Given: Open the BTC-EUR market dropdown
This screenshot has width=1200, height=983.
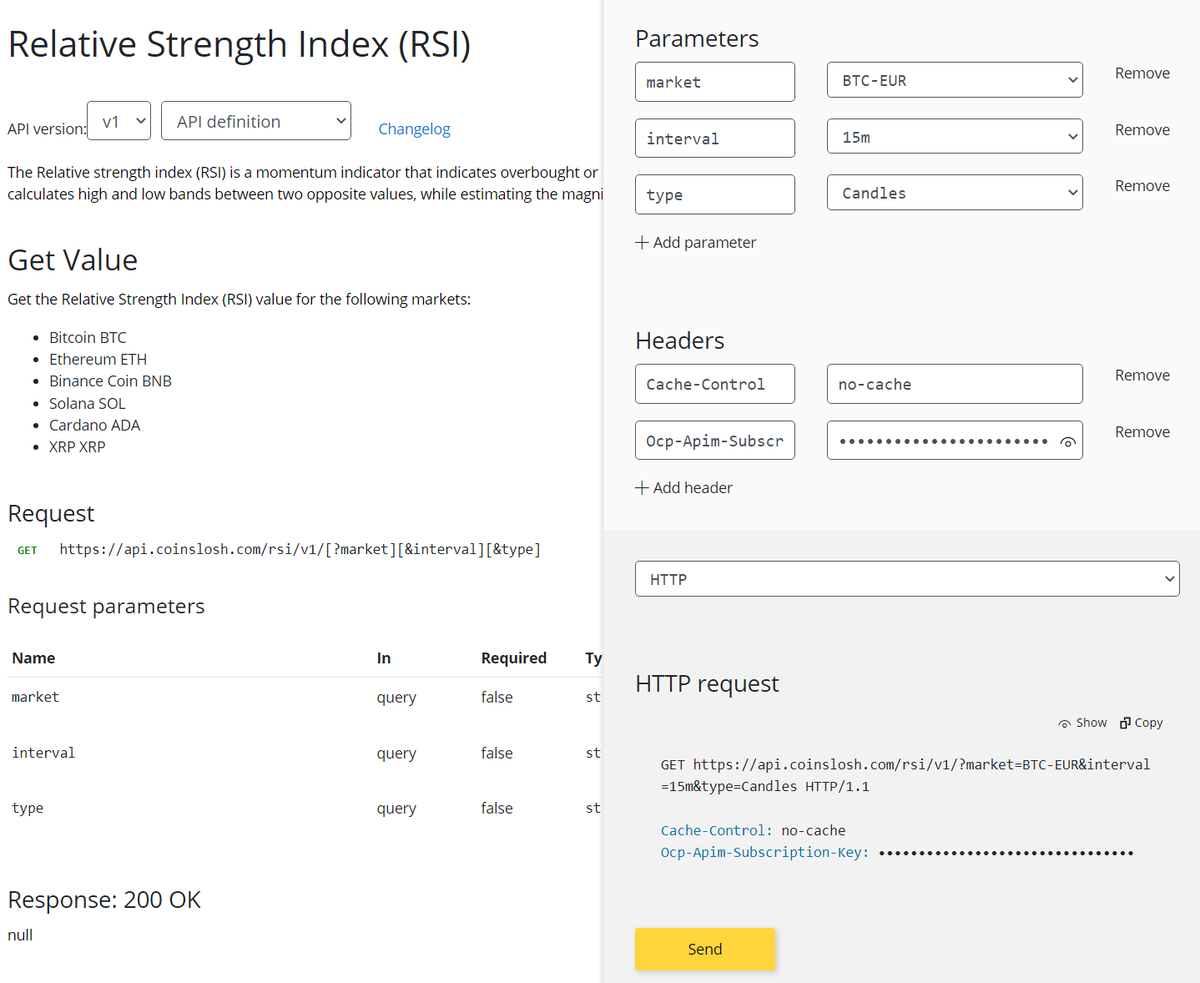Looking at the screenshot, I should [955, 81].
